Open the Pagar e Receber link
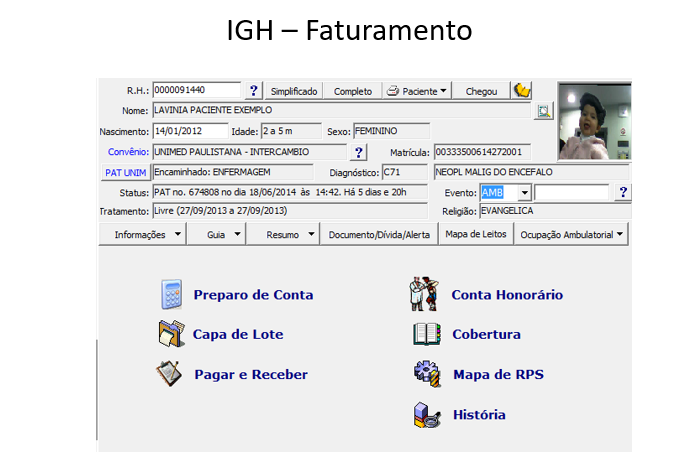Image resolution: width=694 pixels, height=466 pixels. coord(251,374)
